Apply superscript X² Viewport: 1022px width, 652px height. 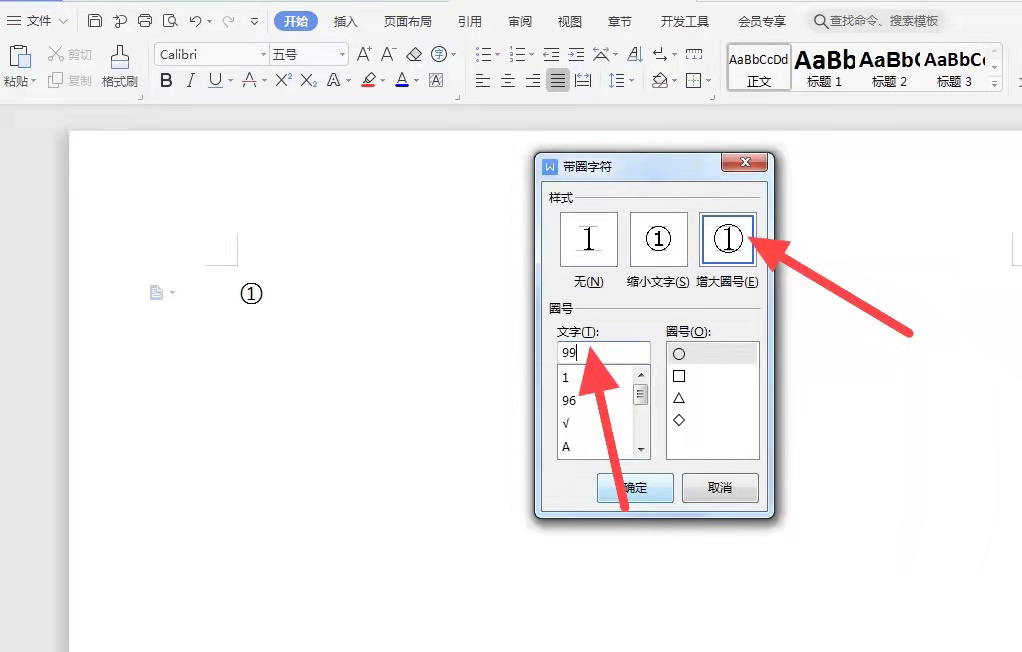pyautogui.click(x=284, y=80)
